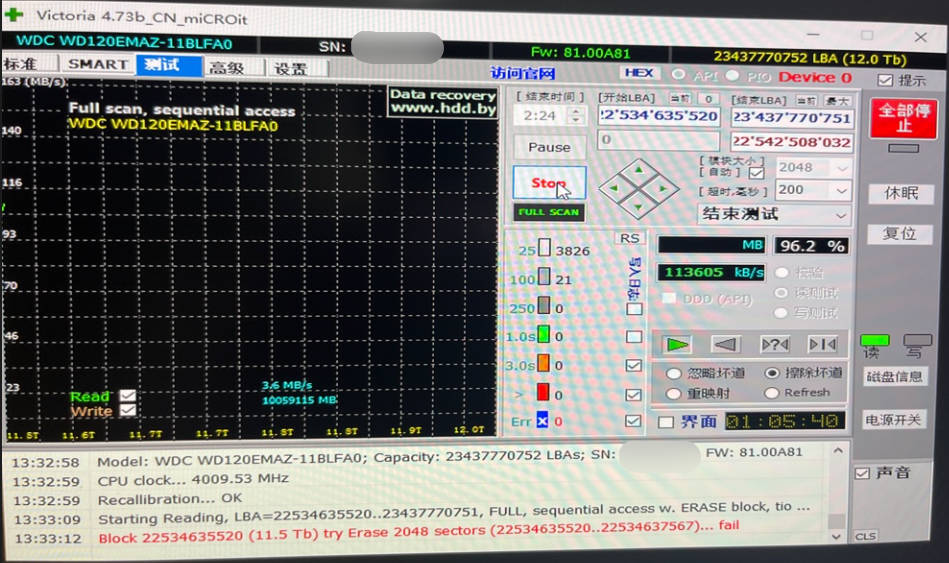
Task: Click the green plus Victoria app icon
Action: point(13,15)
